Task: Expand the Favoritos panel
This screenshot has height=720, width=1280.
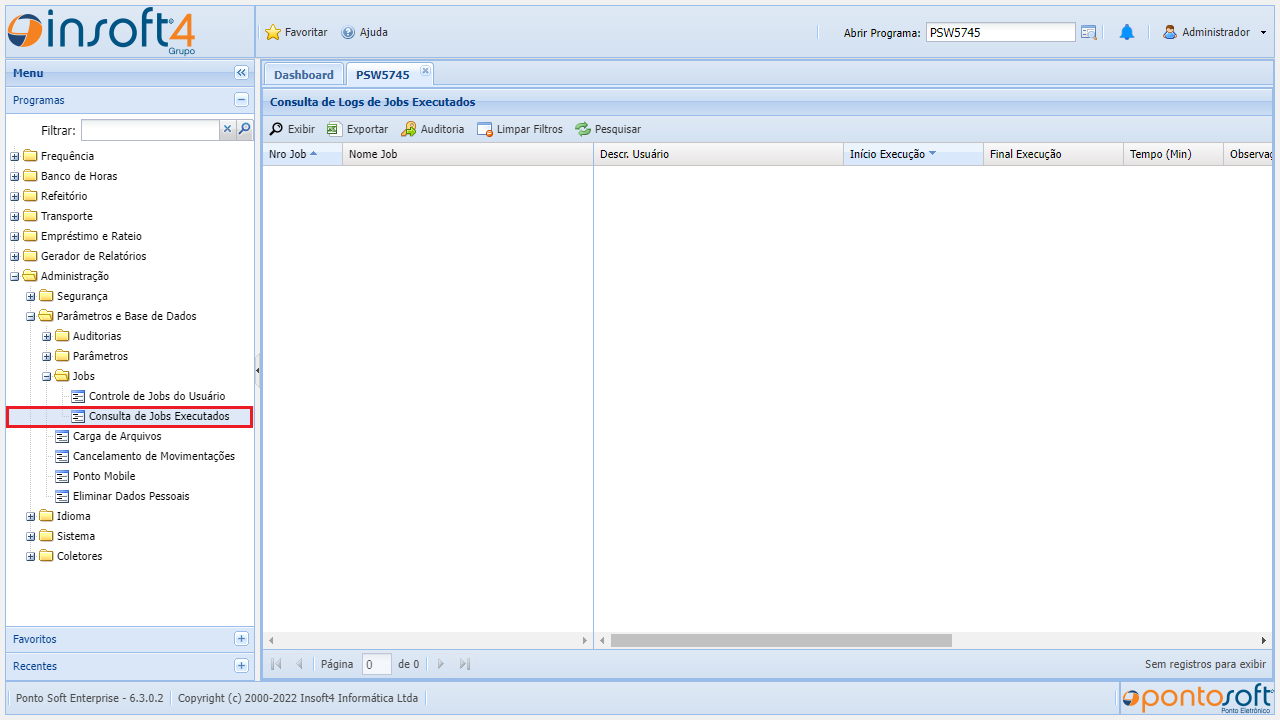Action: click(241, 639)
